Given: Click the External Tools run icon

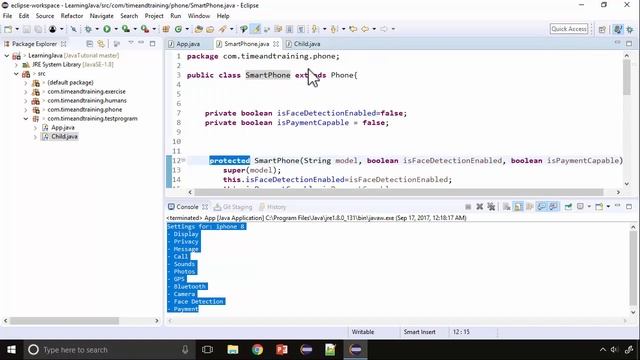Looking at the screenshot, I should point(145,29).
